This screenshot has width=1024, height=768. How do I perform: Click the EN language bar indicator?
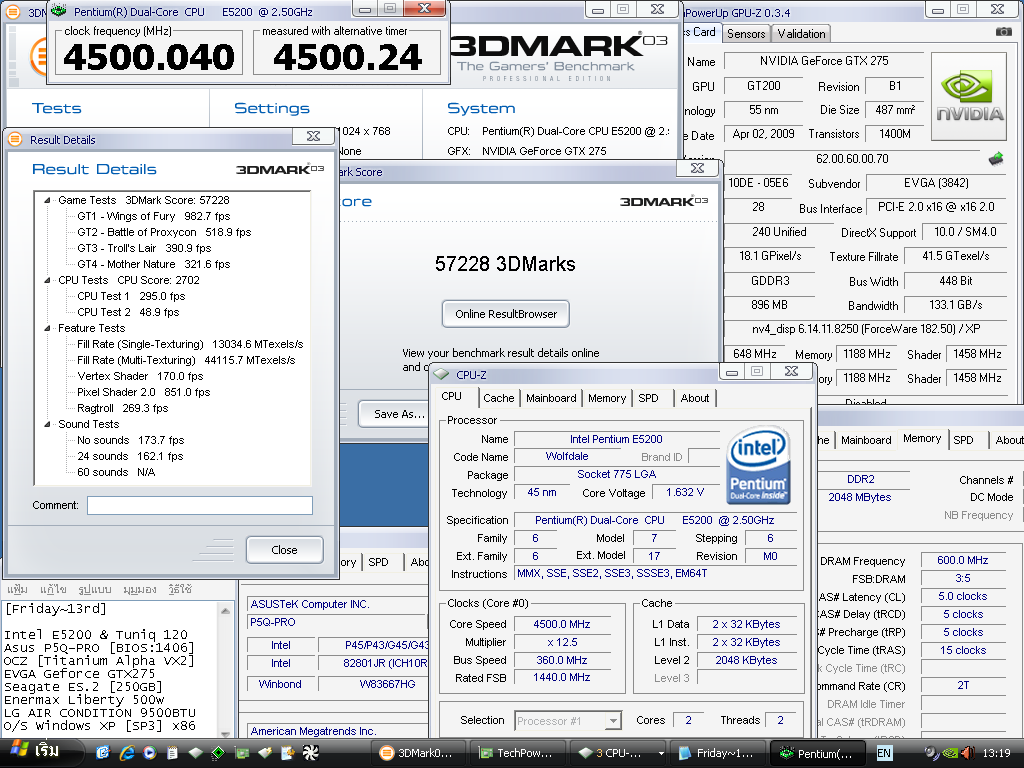(884, 753)
